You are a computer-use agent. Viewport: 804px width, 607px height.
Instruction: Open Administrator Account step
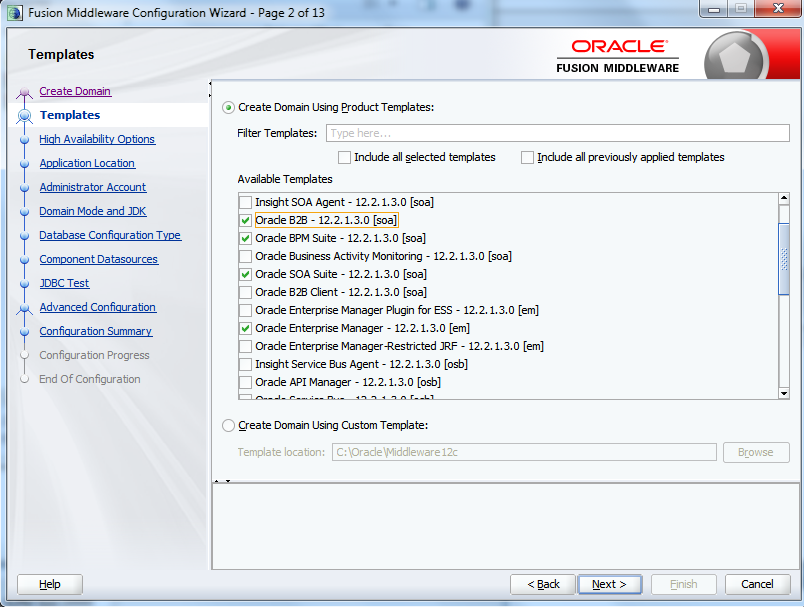(x=93, y=187)
